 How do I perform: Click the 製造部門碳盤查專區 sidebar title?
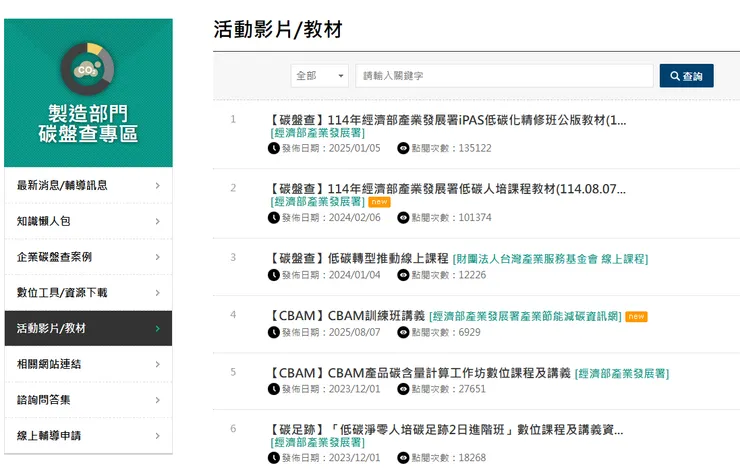click(x=88, y=124)
